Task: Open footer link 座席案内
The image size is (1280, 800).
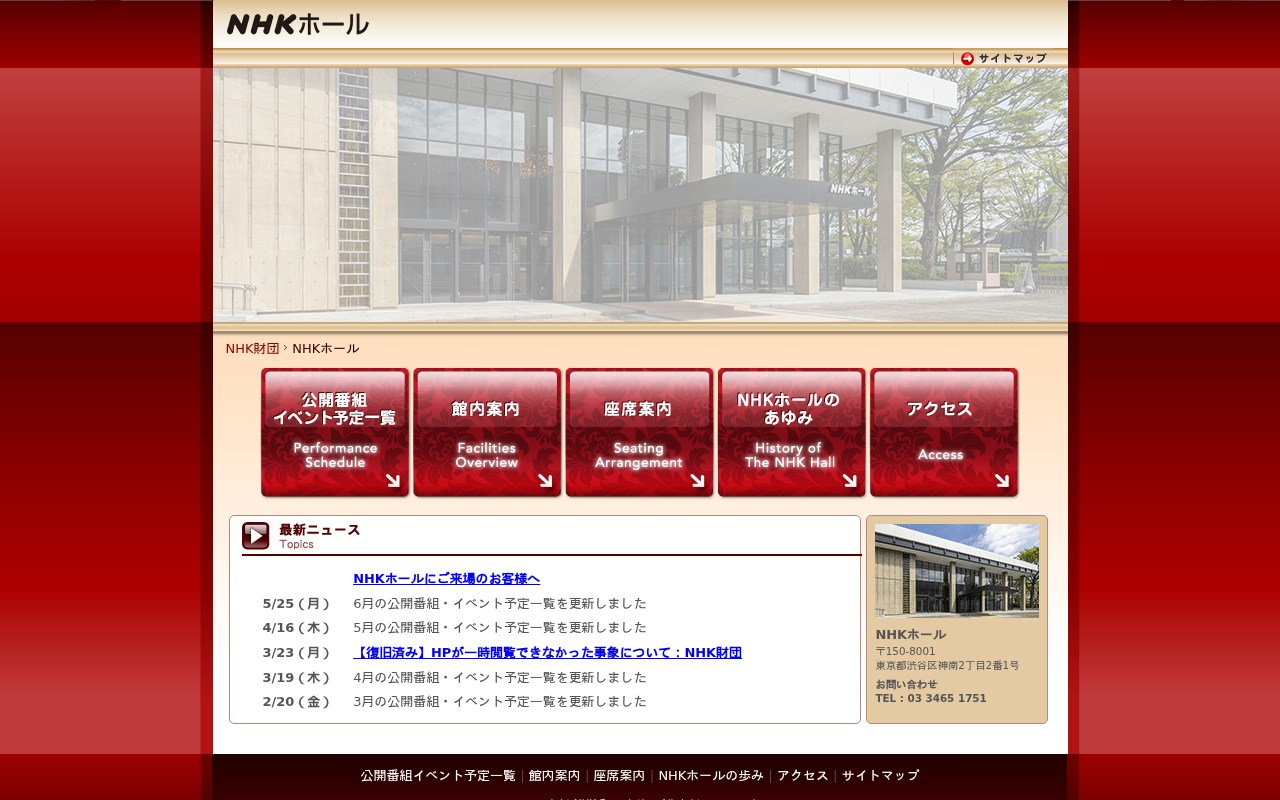Action: pyautogui.click(x=619, y=776)
